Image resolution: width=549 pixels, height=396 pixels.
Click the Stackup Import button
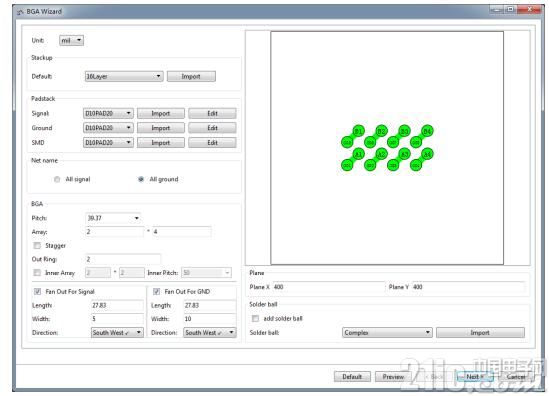click(x=191, y=76)
